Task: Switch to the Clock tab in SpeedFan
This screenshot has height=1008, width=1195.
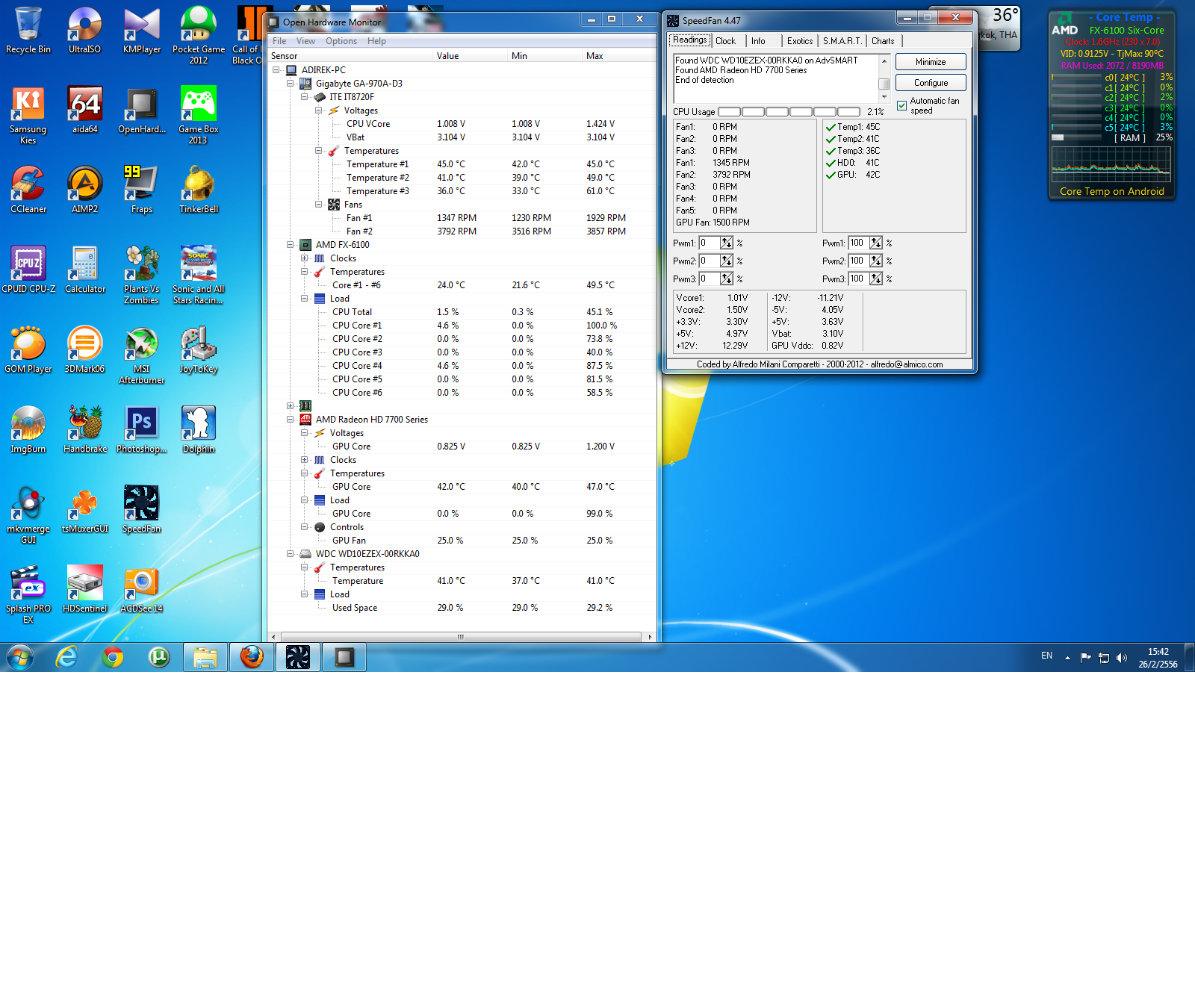Action: [726, 41]
